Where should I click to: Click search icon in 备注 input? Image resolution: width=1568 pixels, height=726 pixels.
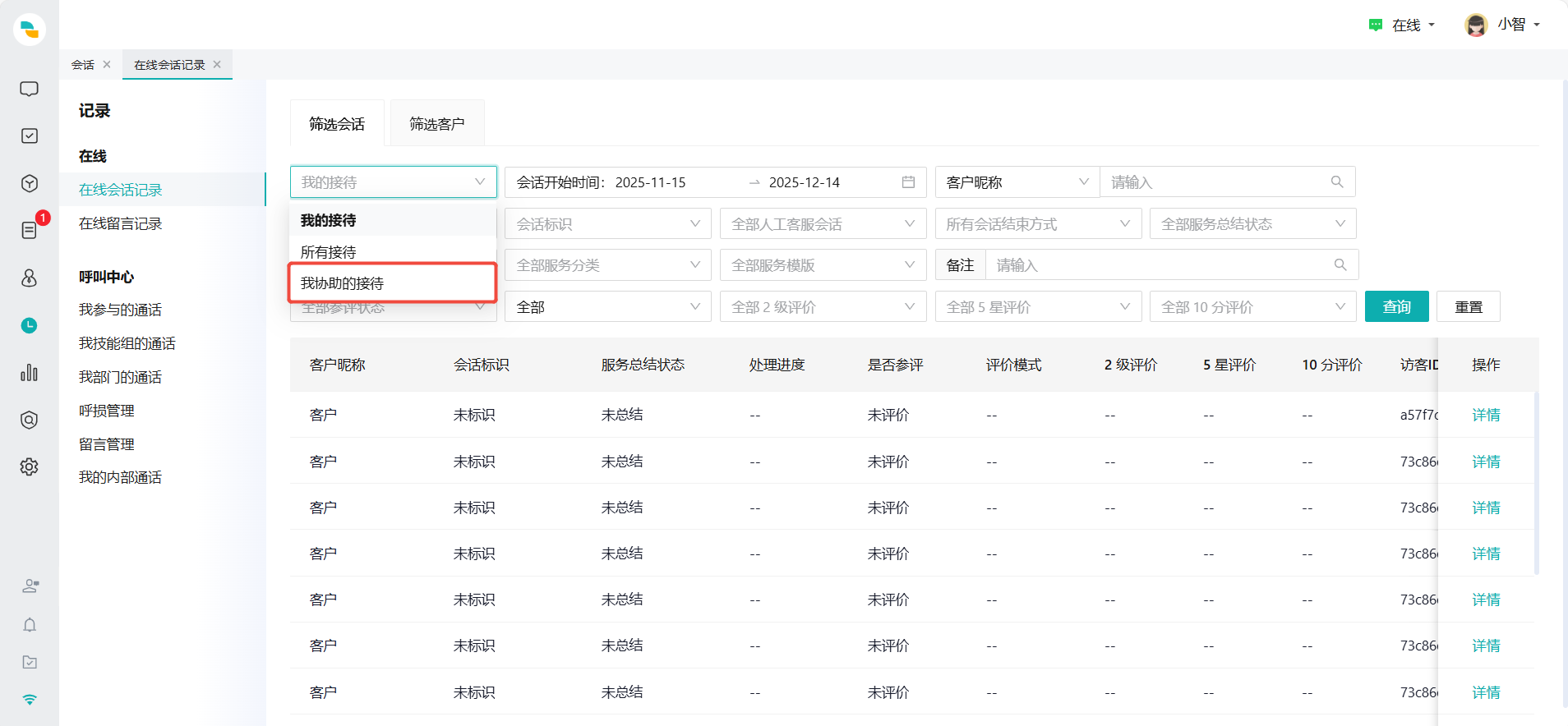pyautogui.click(x=1340, y=265)
